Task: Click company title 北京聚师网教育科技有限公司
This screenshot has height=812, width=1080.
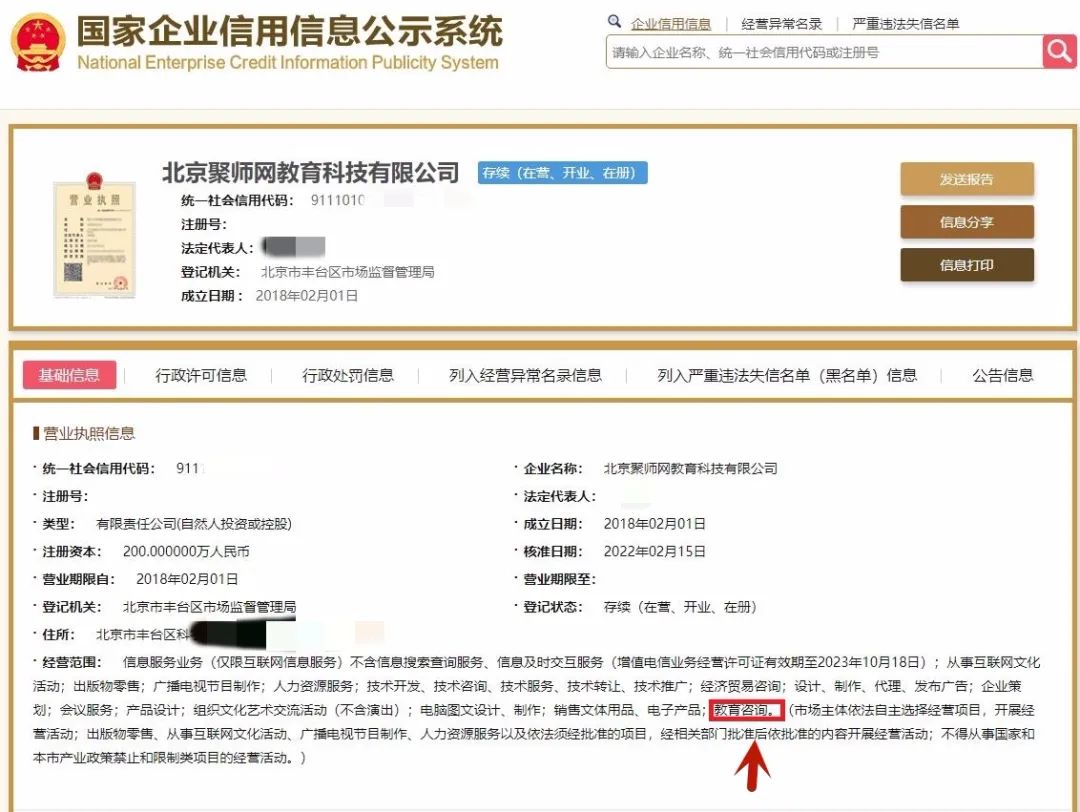Action: (311, 172)
